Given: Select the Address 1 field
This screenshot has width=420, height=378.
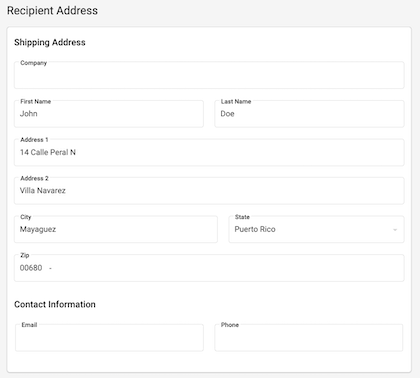Looking at the screenshot, I should pos(209,152).
